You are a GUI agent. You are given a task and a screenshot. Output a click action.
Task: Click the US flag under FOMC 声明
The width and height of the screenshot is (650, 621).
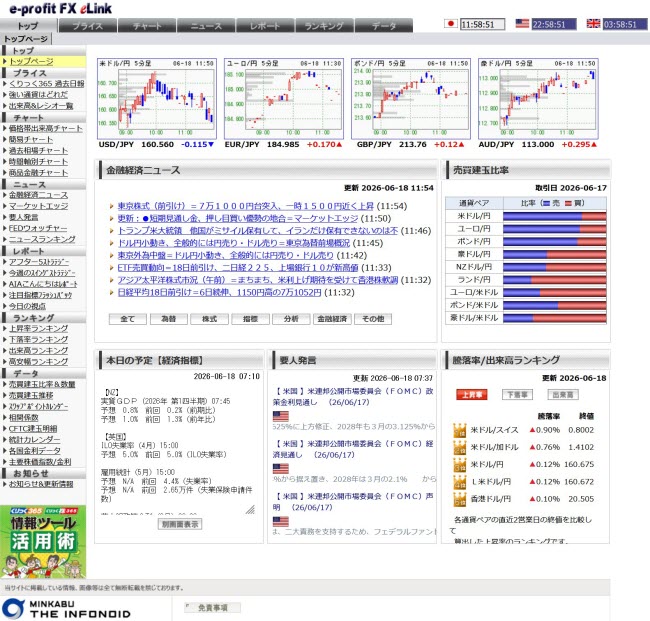281,522
